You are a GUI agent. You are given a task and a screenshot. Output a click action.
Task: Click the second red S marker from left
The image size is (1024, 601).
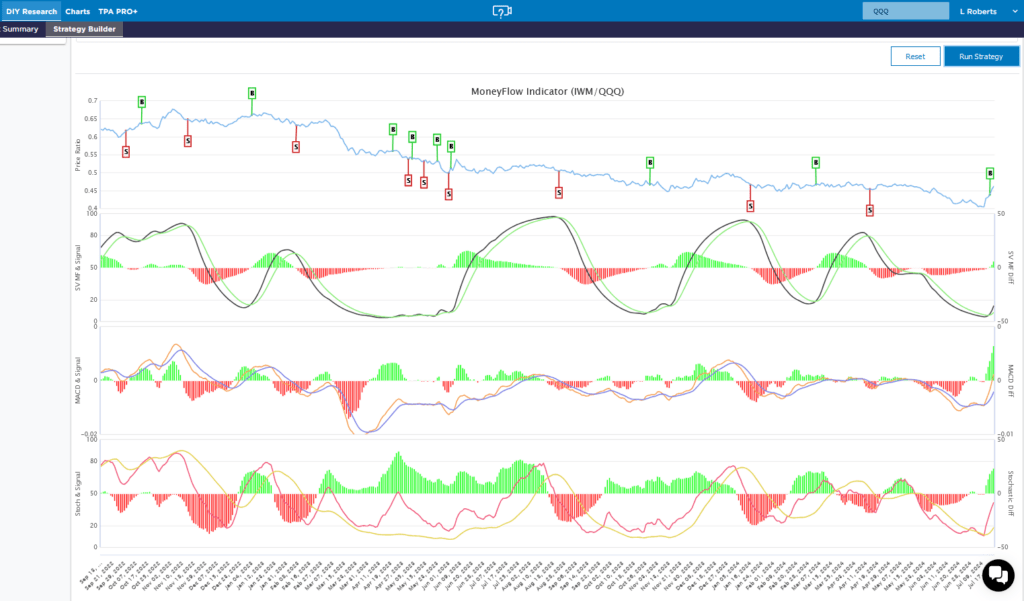click(x=188, y=141)
